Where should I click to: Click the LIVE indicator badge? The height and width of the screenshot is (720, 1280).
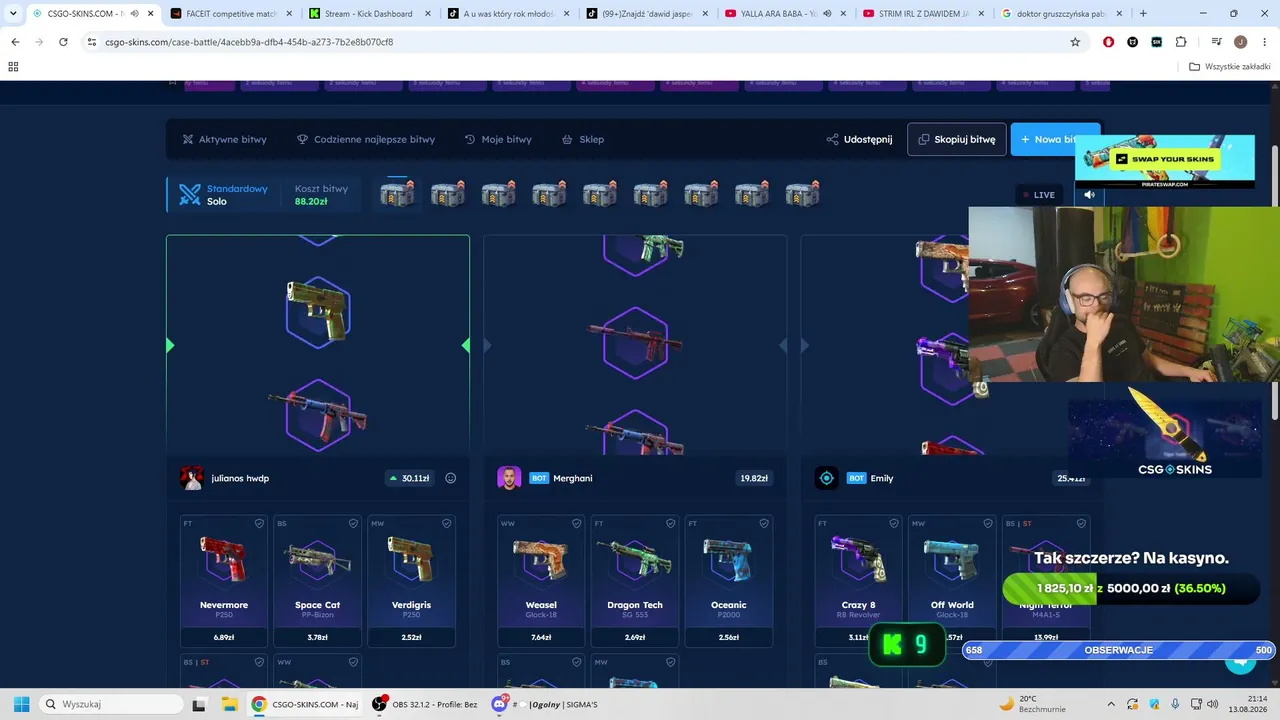pyautogui.click(x=1038, y=195)
